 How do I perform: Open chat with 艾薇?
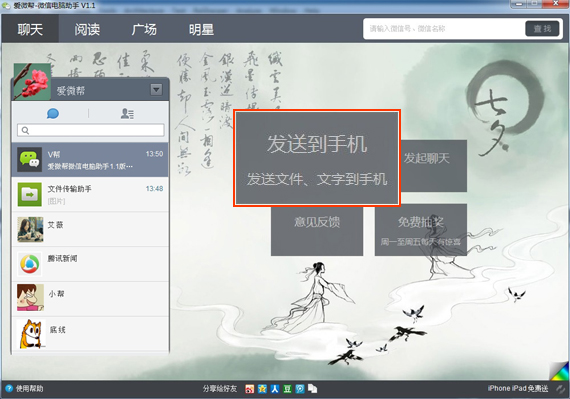90,229
